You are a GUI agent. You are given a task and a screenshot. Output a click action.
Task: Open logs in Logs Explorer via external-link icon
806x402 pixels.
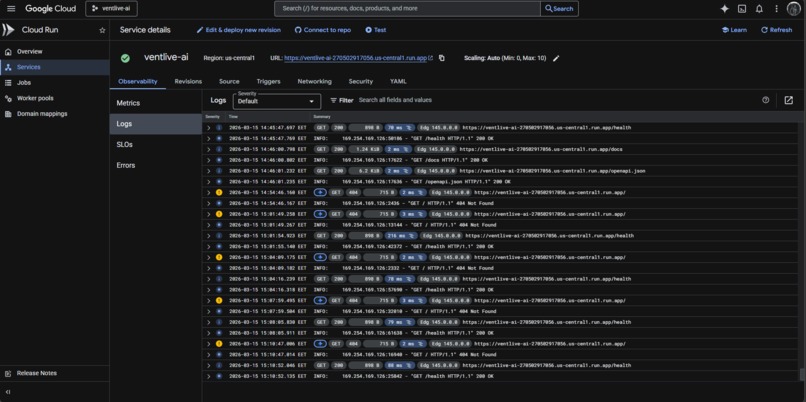tap(789, 100)
